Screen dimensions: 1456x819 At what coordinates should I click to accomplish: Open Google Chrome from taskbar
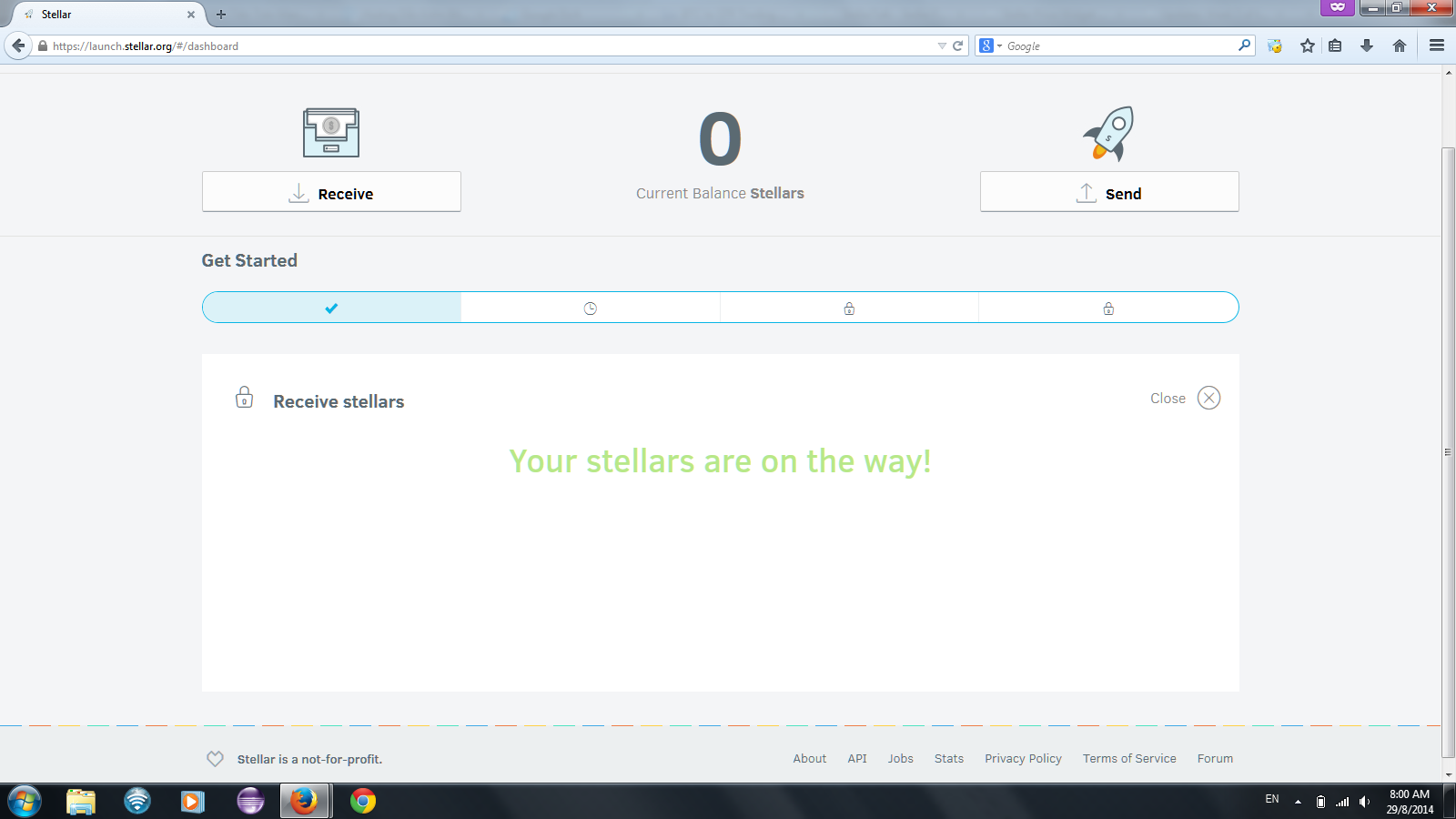(x=363, y=801)
